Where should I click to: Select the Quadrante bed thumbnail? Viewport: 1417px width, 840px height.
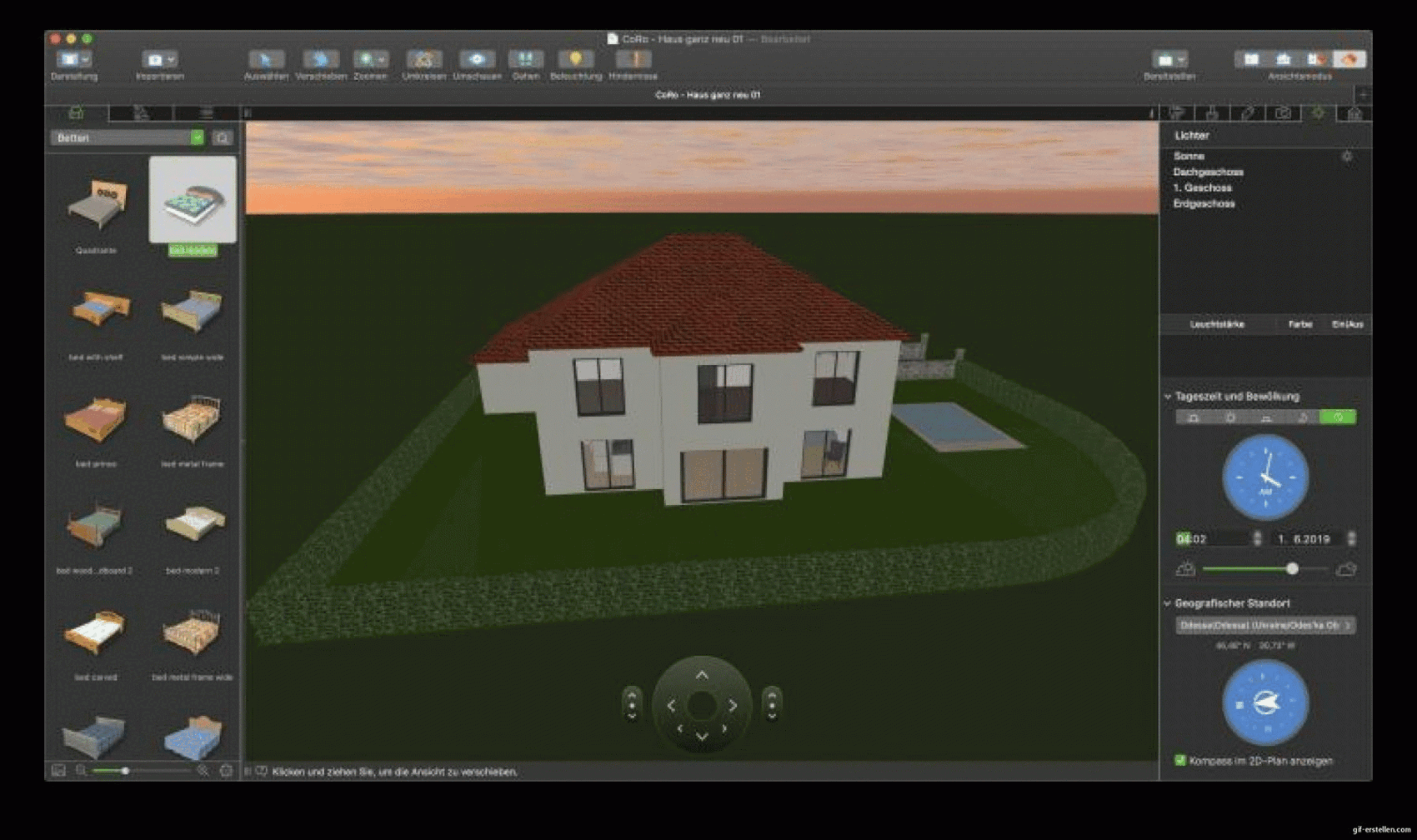pyautogui.click(x=97, y=203)
